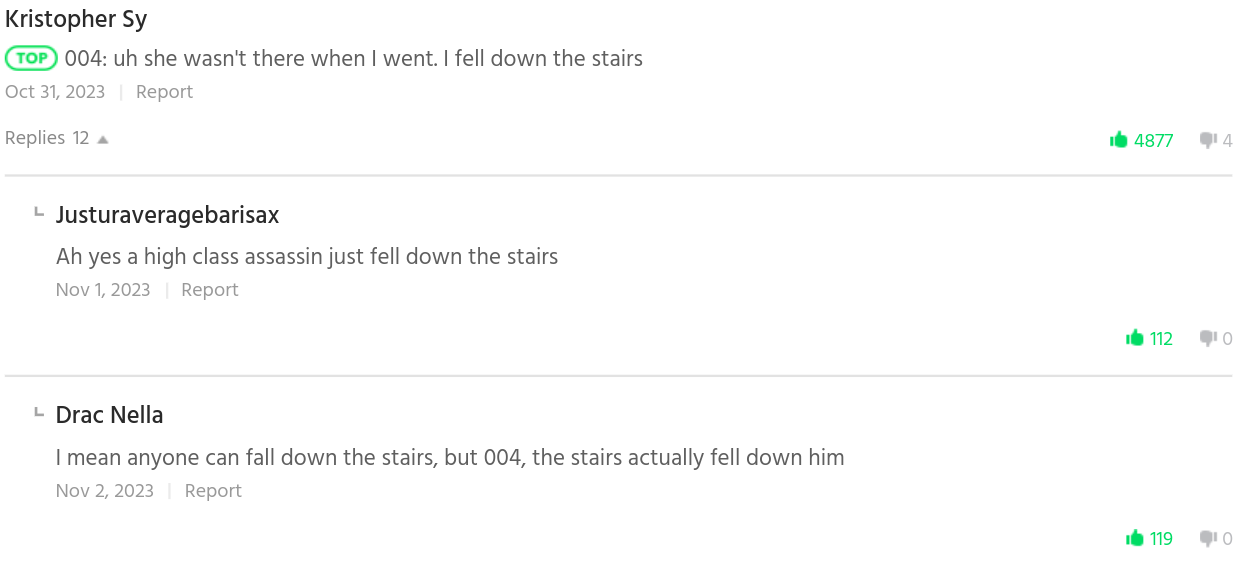Viewport: 1254px width, 567px height.
Task: Open Kristopher Sy's profile name
Action: (76, 18)
